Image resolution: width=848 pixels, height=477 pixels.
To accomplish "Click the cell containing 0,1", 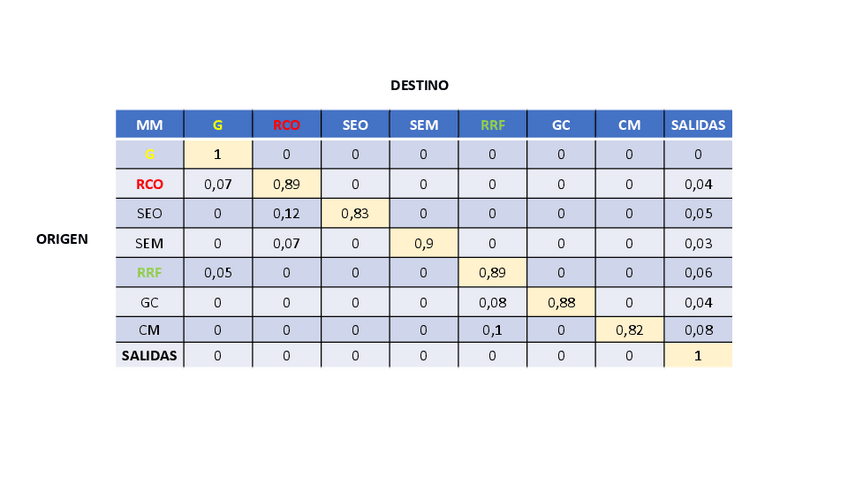I will pyautogui.click(x=492, y=329).
